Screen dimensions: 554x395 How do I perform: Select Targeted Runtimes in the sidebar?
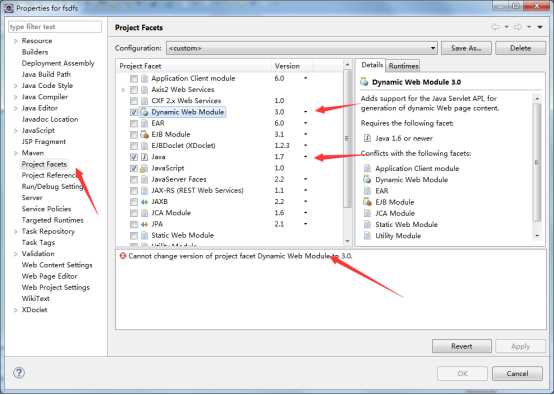pos(53,220)
